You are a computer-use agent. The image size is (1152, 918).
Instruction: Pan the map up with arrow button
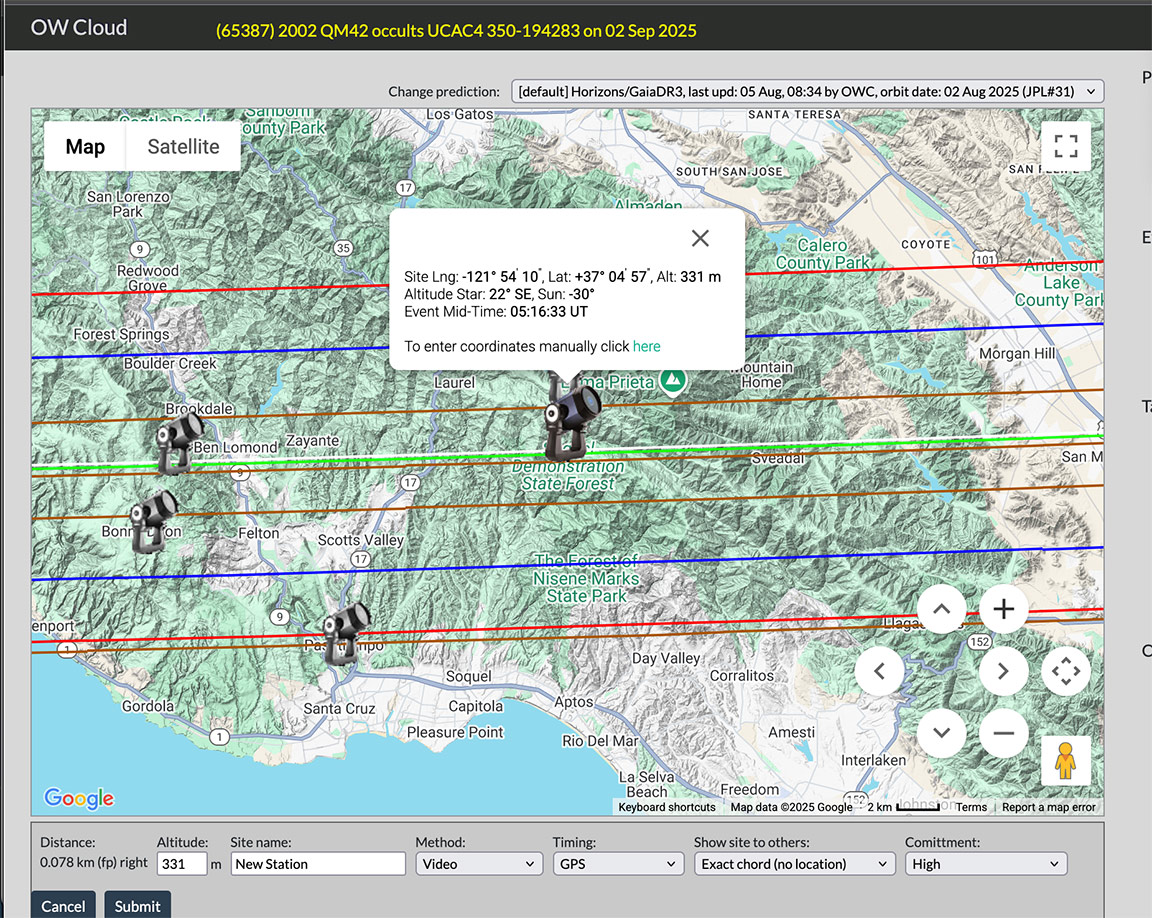coord(941,609)
